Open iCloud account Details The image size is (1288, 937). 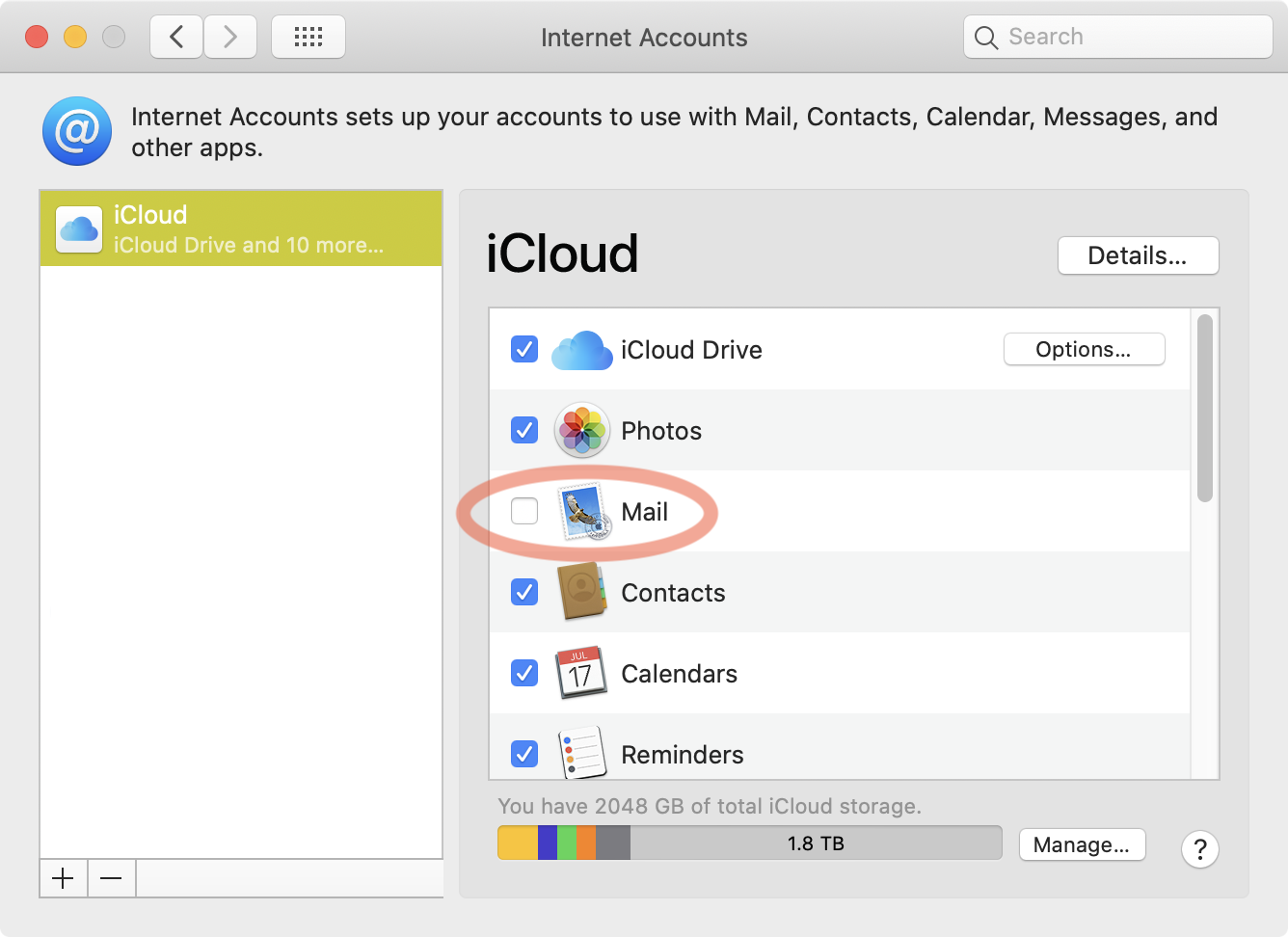1138,255
